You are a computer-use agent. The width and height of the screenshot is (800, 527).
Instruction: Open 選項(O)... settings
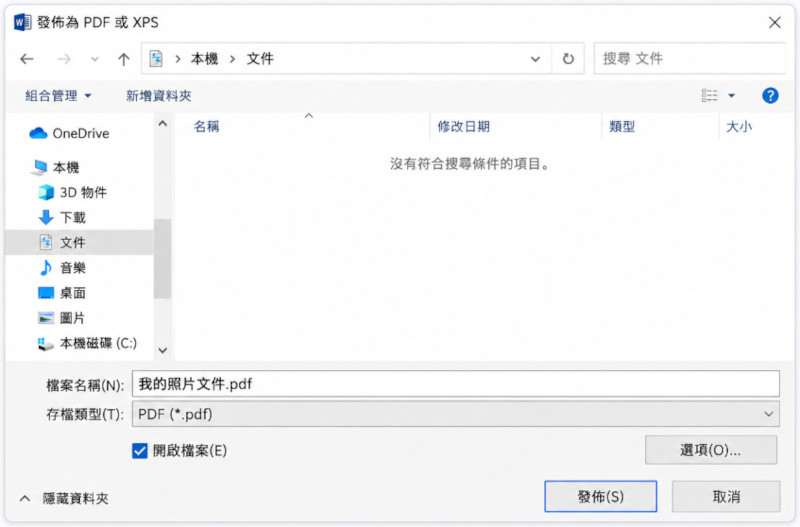click(x=711, y=450)
